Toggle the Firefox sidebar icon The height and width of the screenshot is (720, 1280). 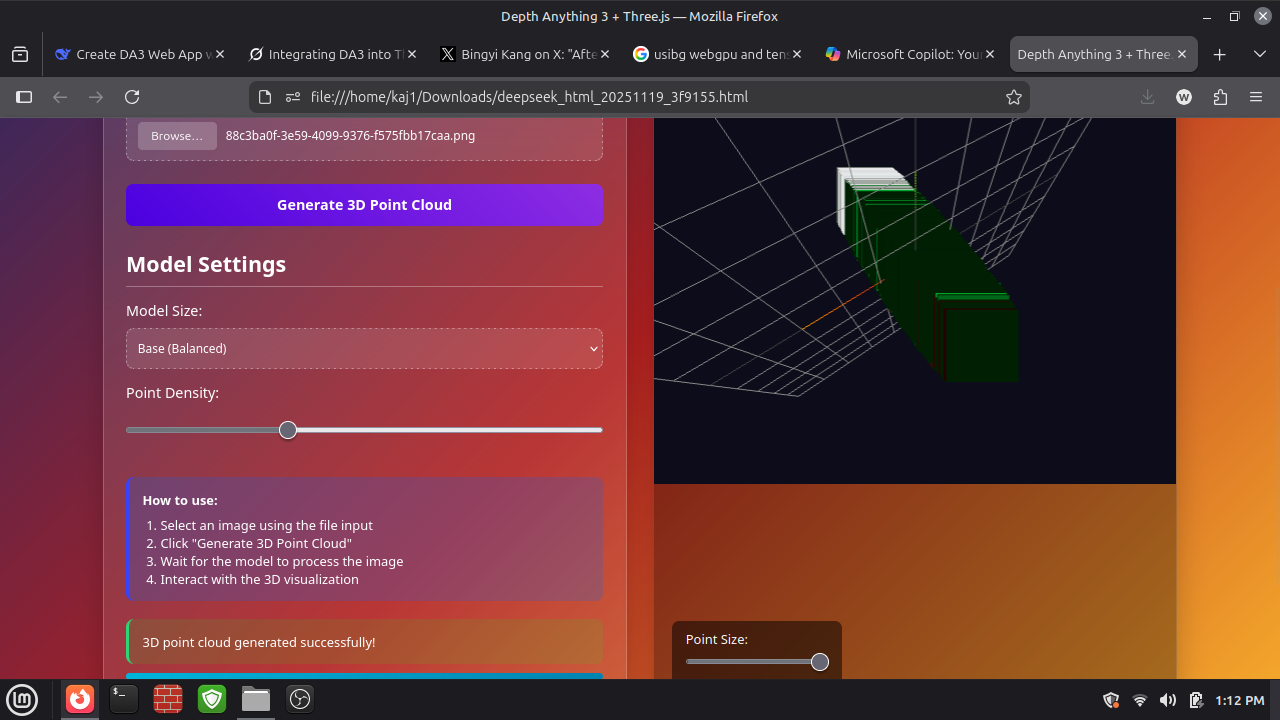coord(24,97)
